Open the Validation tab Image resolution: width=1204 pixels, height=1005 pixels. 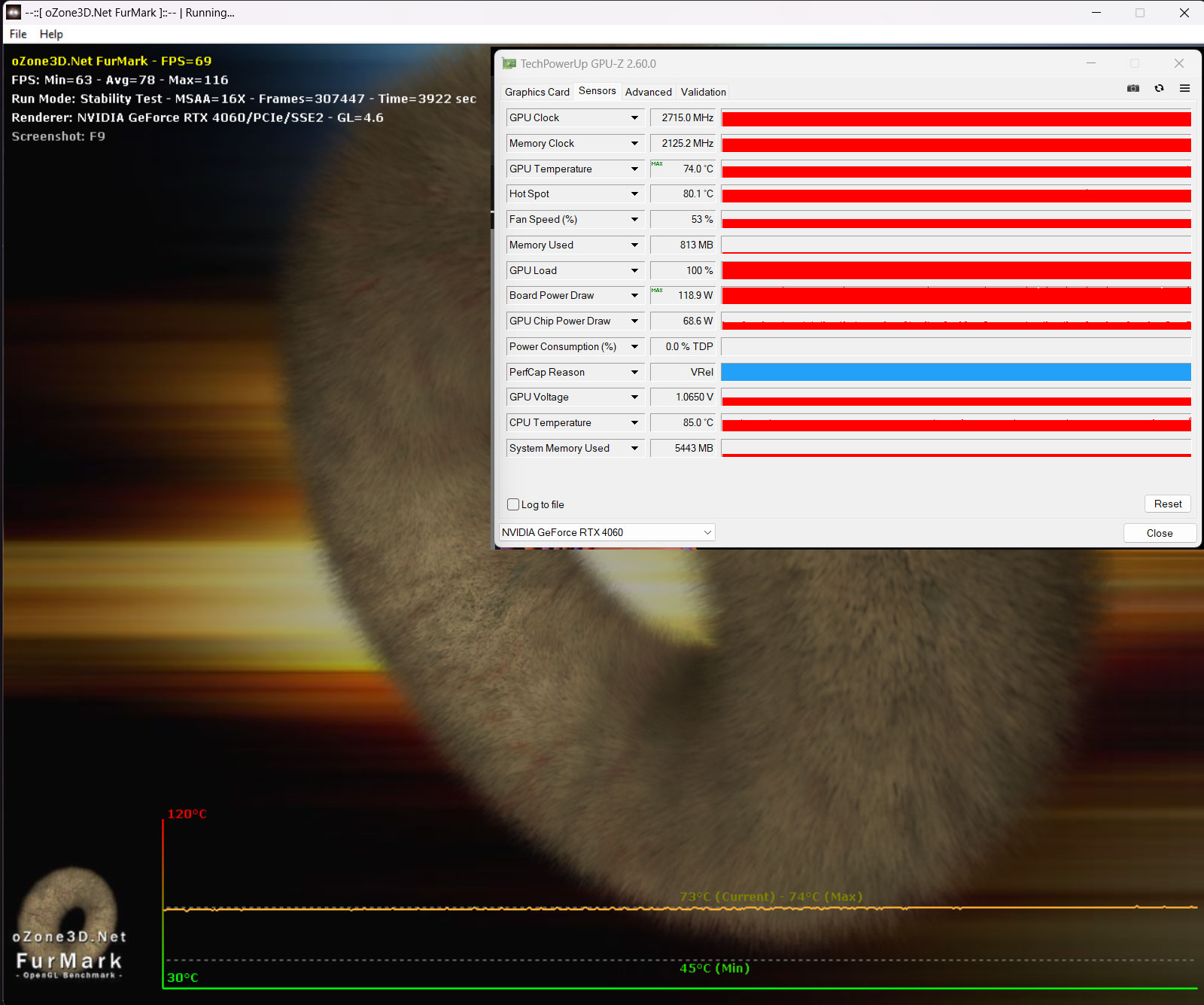click(704, 92)
